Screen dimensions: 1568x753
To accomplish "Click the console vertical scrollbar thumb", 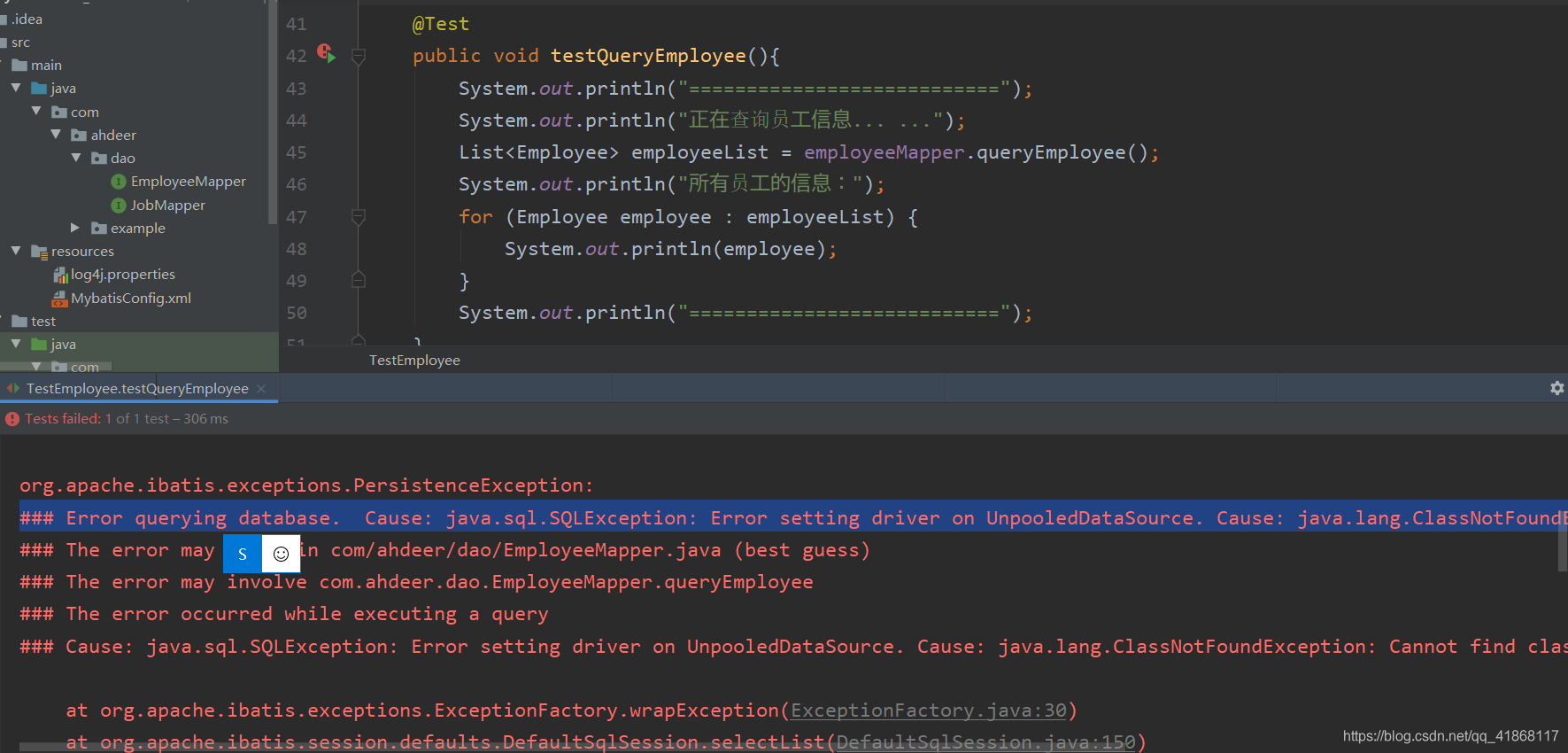I will pyautogui.click(x=1563, y=540).
